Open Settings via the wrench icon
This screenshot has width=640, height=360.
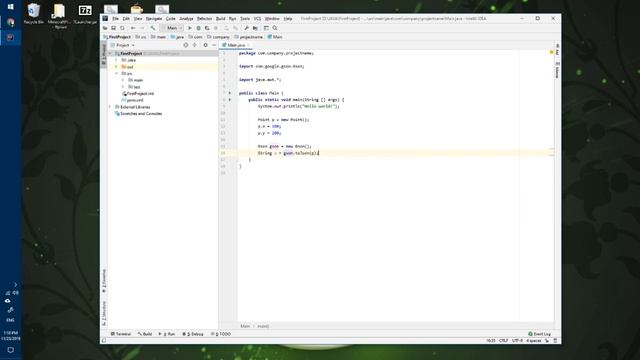(x=247, y=28)
